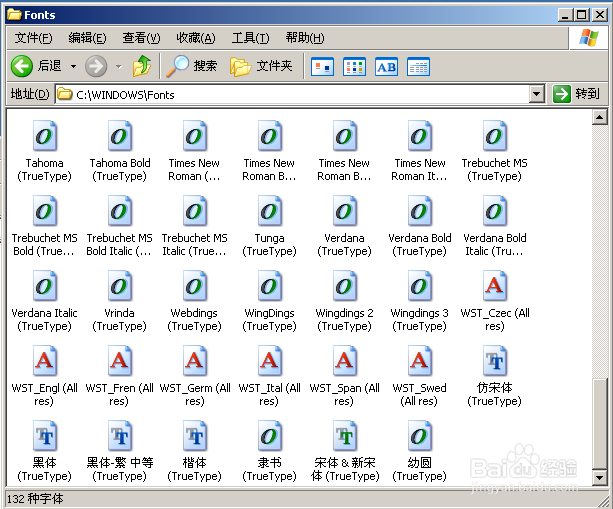Switch to large icons view
Viewport: 613px width, 509px height.
[322, 67]
